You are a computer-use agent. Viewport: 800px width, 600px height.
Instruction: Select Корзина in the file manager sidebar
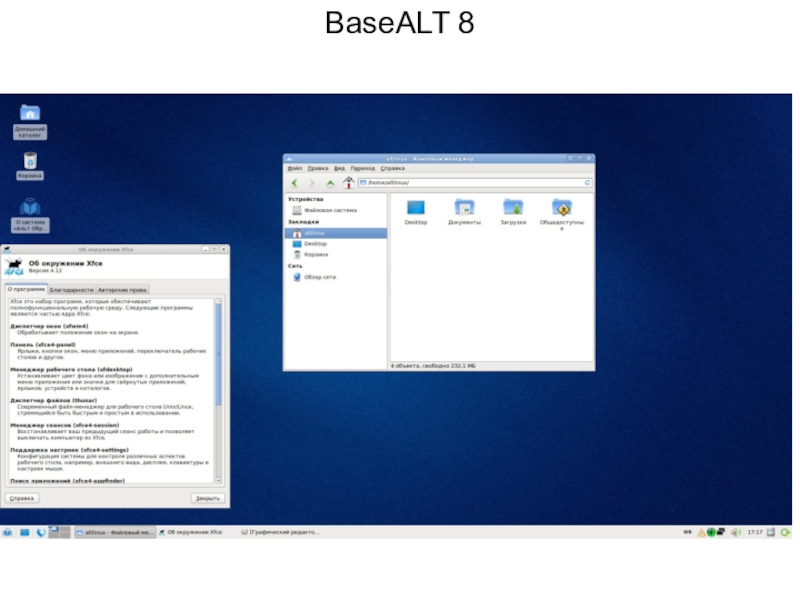click(x=336, y=255)
